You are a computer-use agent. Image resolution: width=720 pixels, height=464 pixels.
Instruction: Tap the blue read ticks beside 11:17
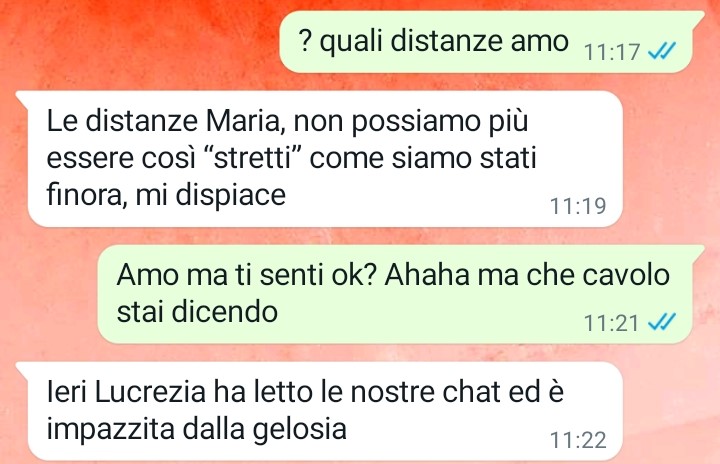click(x=662, y=51)
